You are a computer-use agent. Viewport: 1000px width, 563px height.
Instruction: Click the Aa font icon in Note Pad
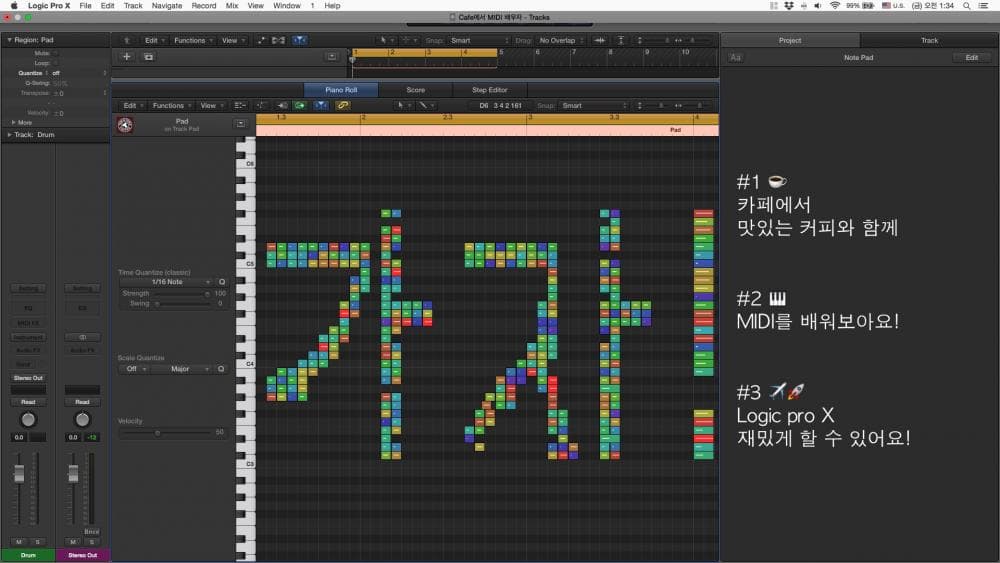735,57
